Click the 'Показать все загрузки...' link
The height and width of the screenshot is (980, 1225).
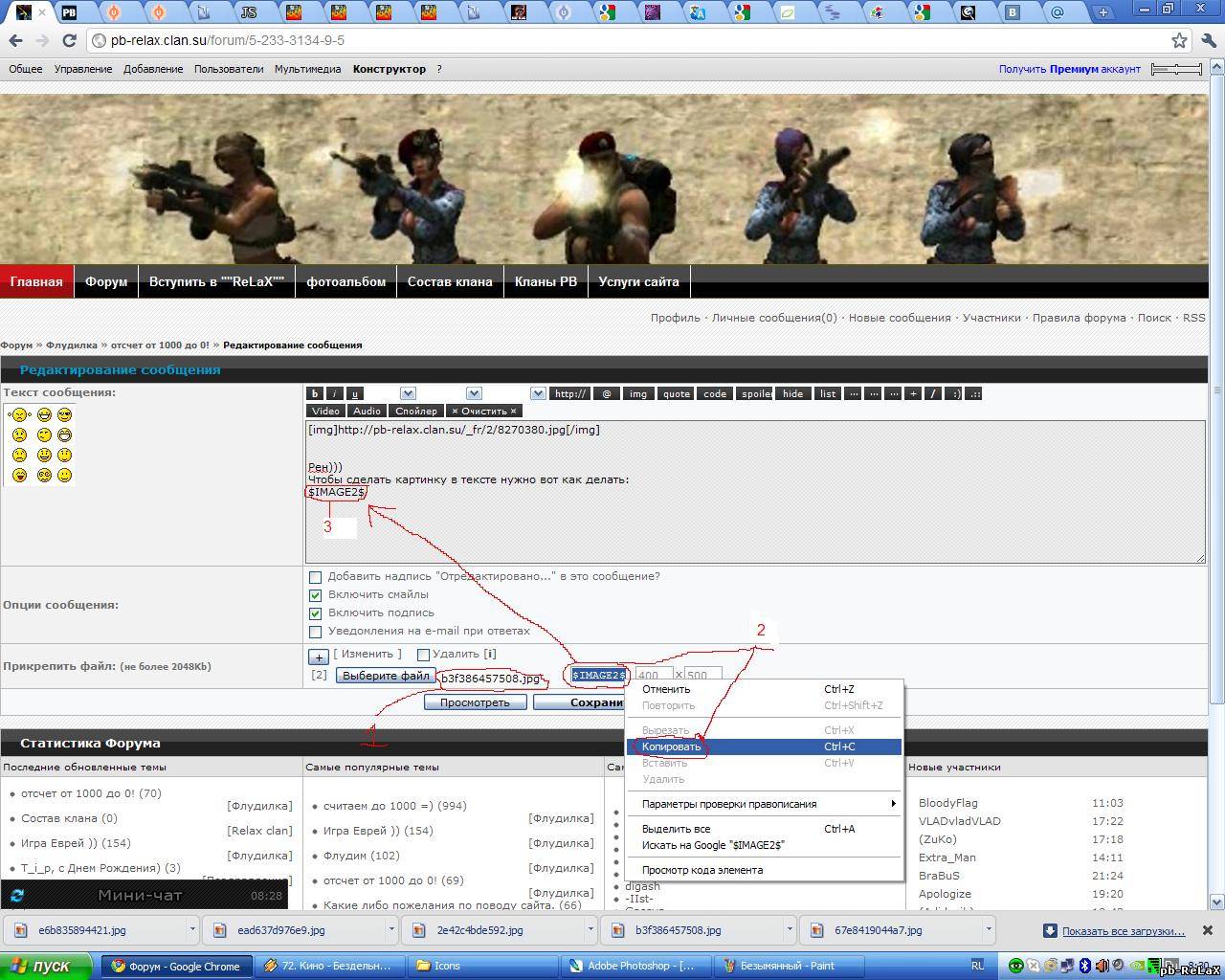[x=1123, y=930]
